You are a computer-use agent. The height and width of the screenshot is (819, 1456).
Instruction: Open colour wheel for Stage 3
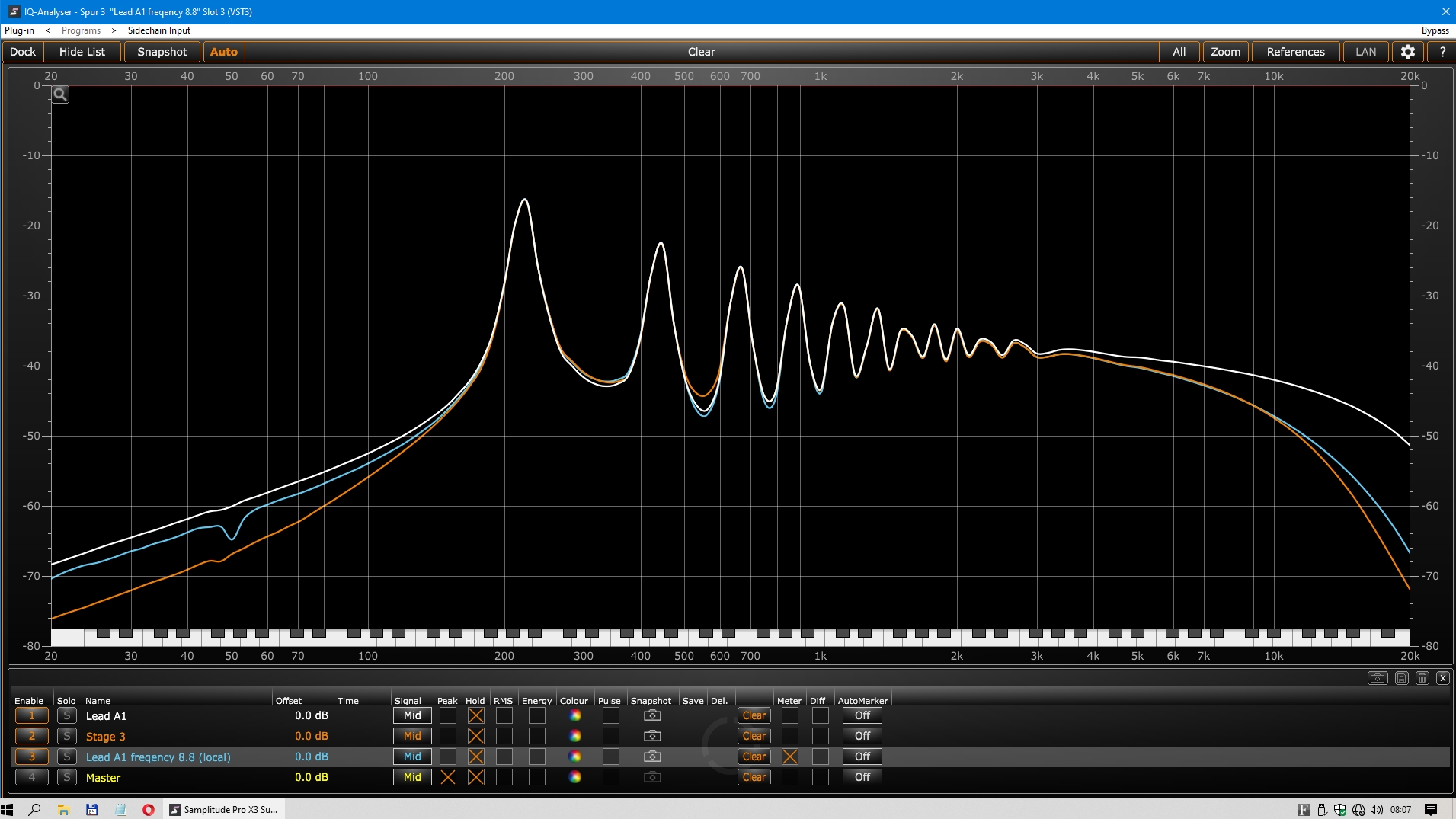tap(575, 736)
